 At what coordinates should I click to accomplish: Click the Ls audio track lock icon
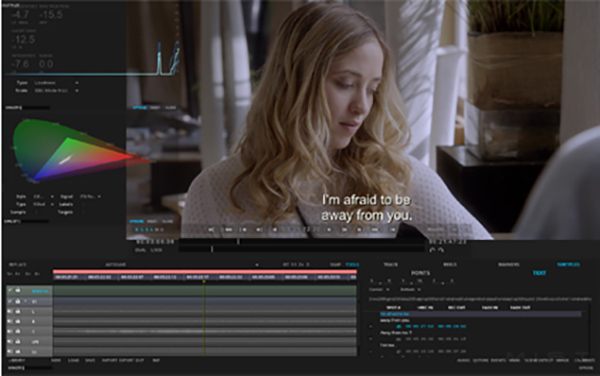[x=18, y=351]
